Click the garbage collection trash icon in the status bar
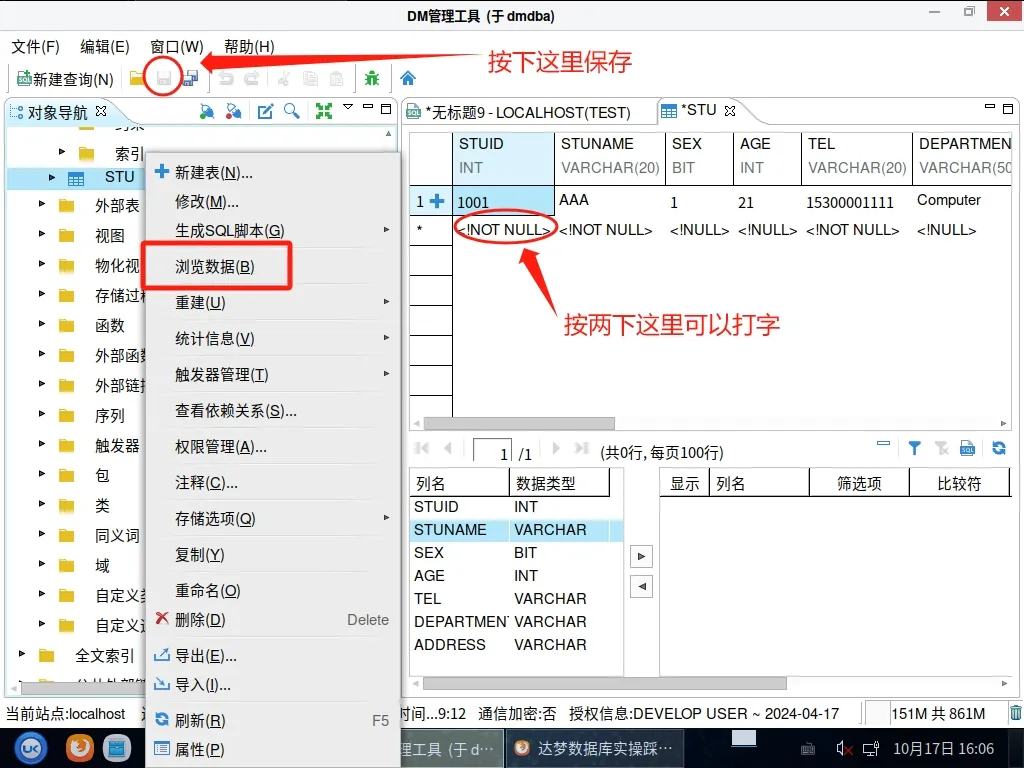This screenshot has height=768, width=1024. (x=1015, y=713)
